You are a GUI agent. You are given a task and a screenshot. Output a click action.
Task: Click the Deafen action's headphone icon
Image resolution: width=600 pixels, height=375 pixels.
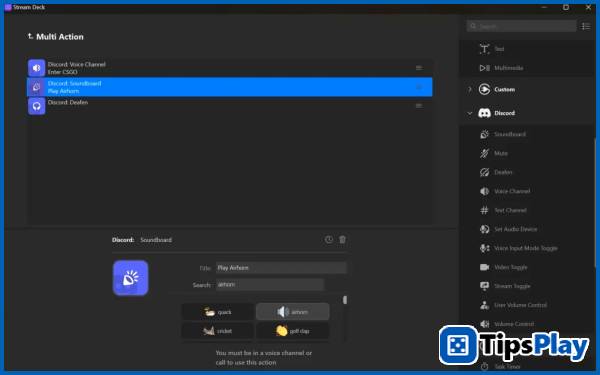[x=36, y=106]
